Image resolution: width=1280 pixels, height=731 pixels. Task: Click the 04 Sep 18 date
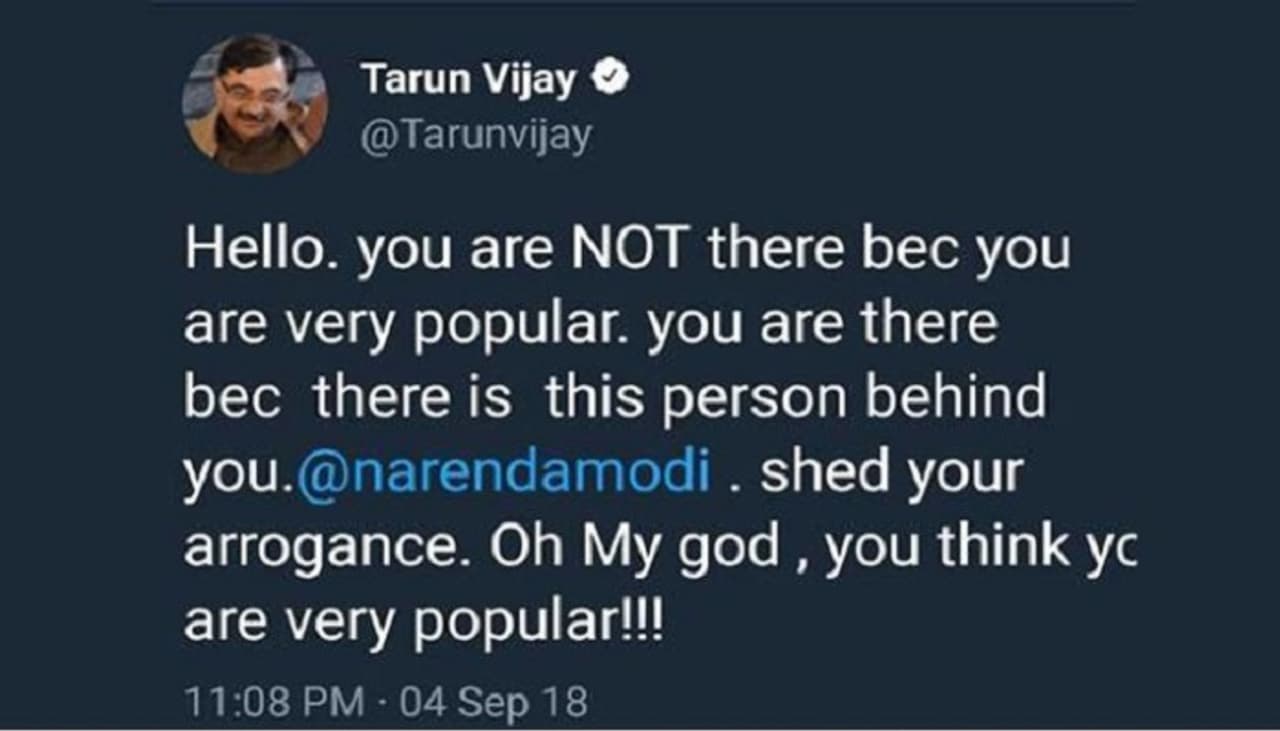(493, 702)
